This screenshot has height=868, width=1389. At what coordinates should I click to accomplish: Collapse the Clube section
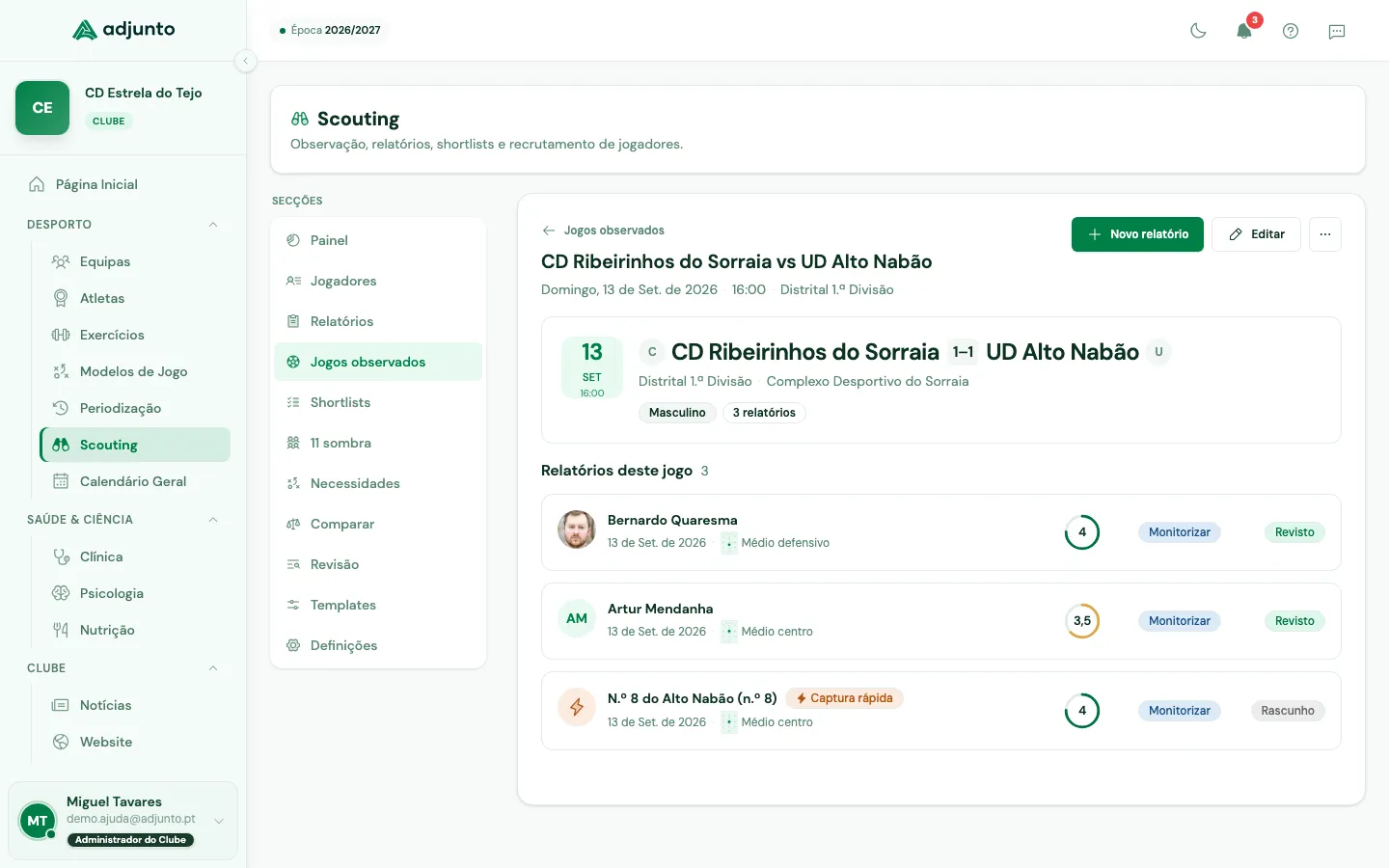[213, 668]
